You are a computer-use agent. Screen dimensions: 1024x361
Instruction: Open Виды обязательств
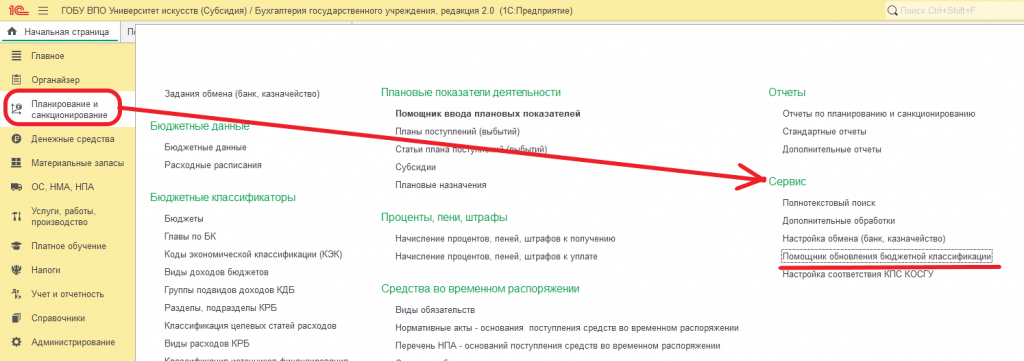(x=435, y=309)
